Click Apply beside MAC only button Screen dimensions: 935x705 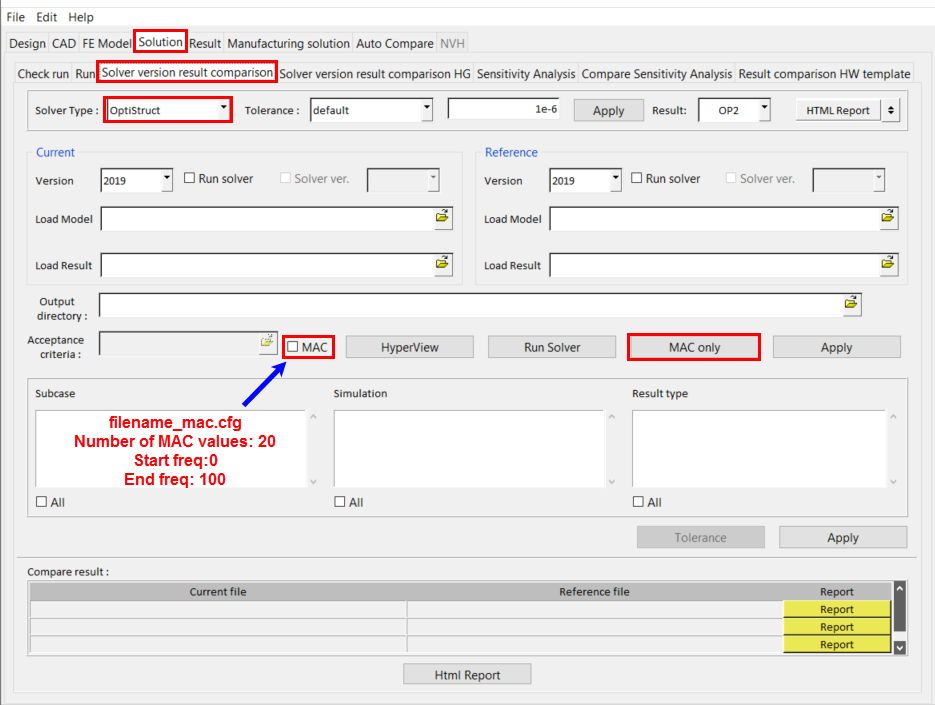point(837,347)
